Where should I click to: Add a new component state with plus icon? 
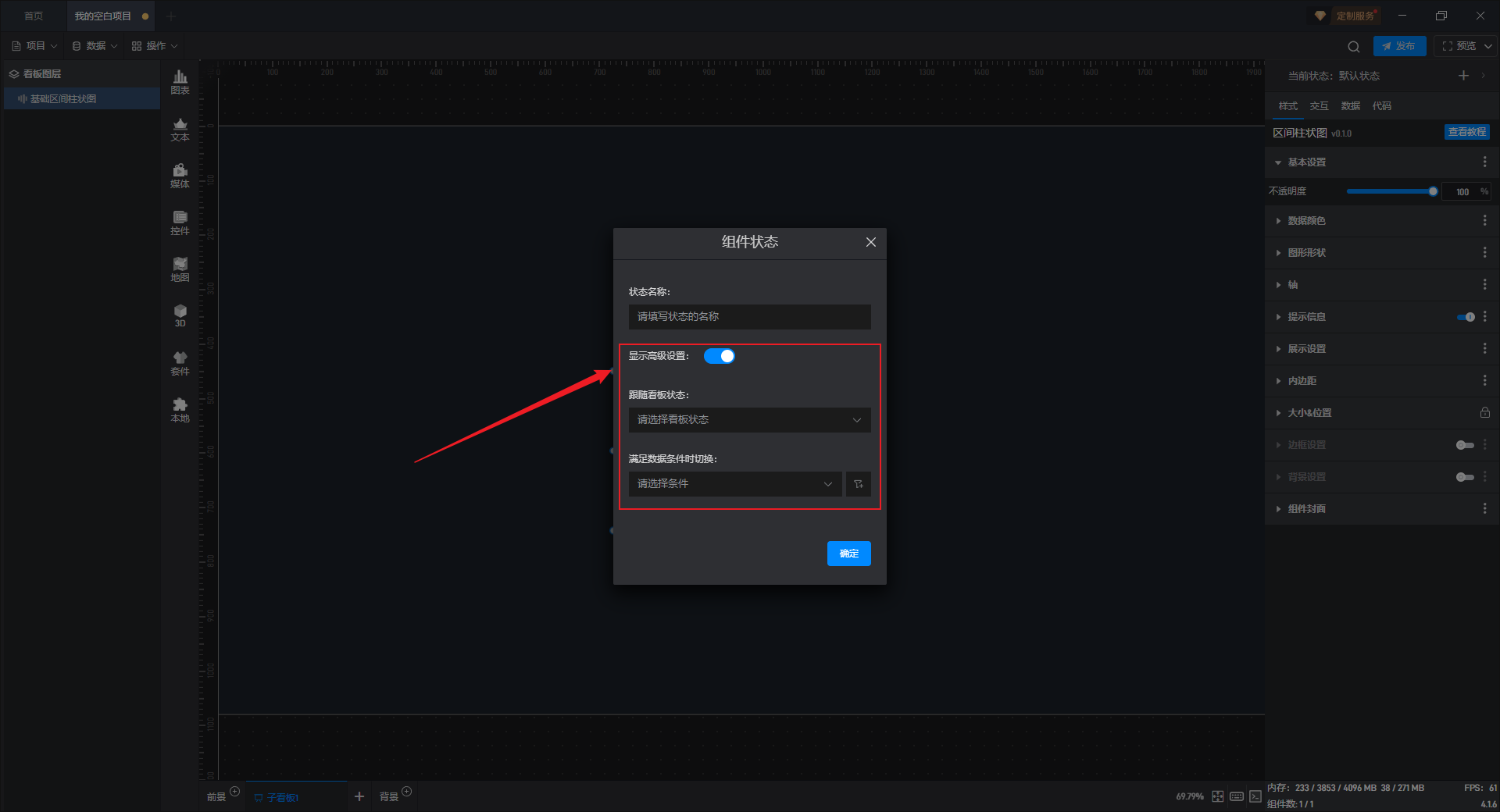point(1463,75)
